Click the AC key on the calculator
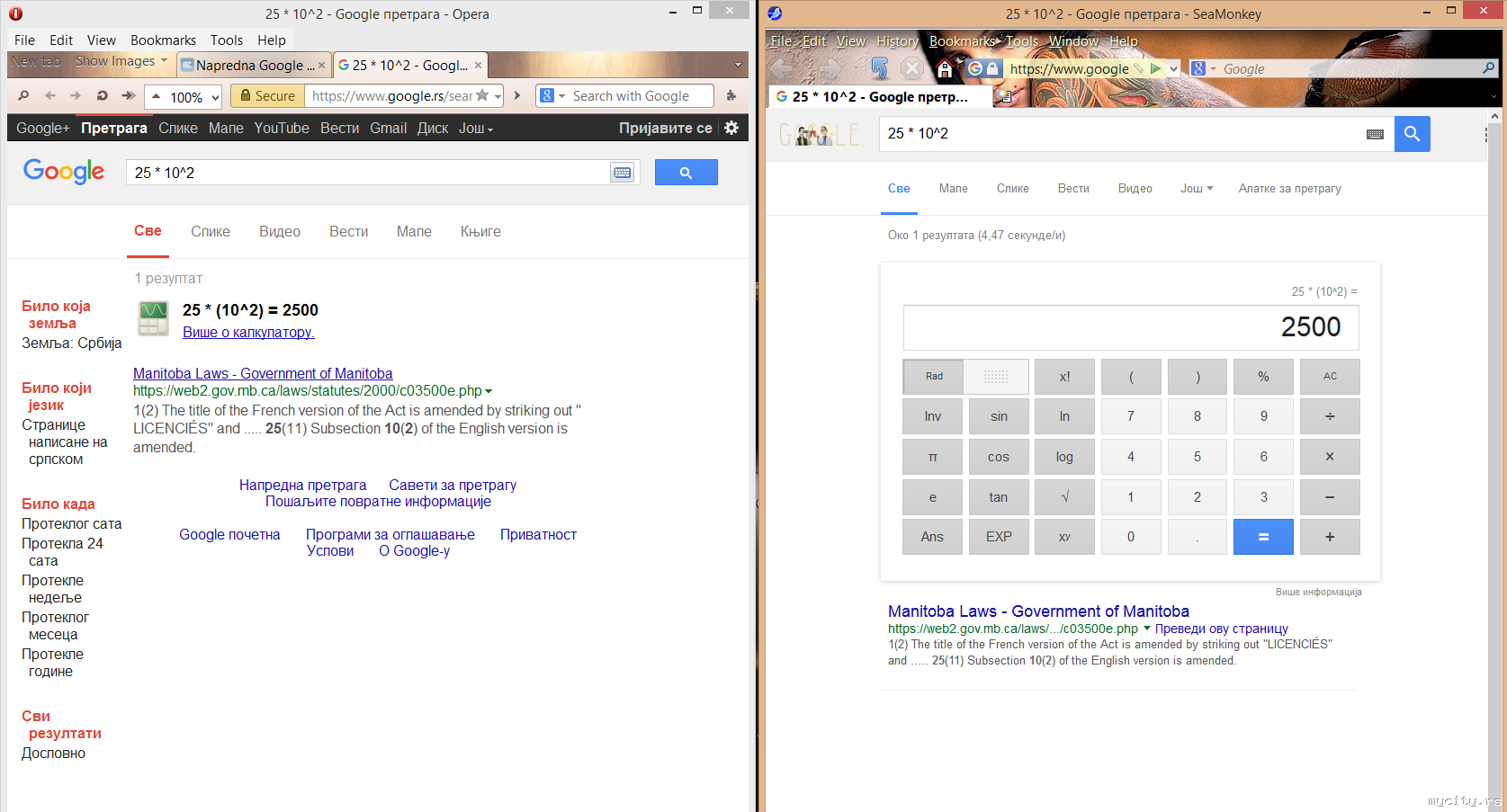 (x=1330, y=377)
